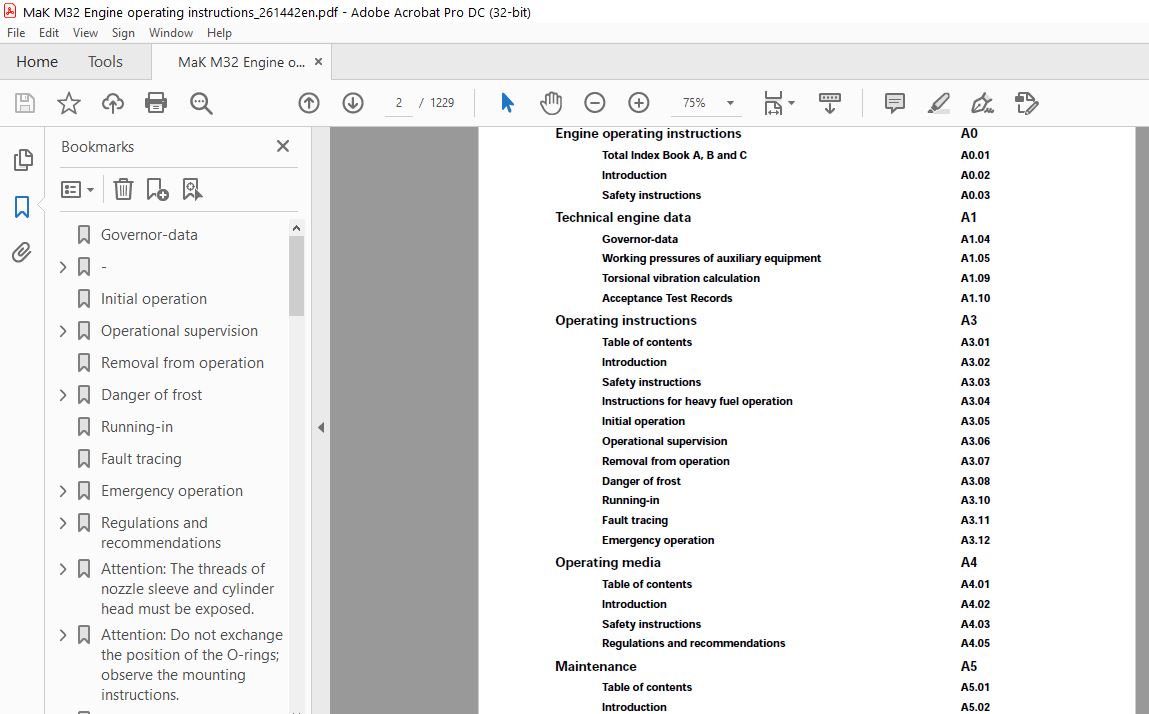Open the page thumbnails panel icon

point(23,160)
